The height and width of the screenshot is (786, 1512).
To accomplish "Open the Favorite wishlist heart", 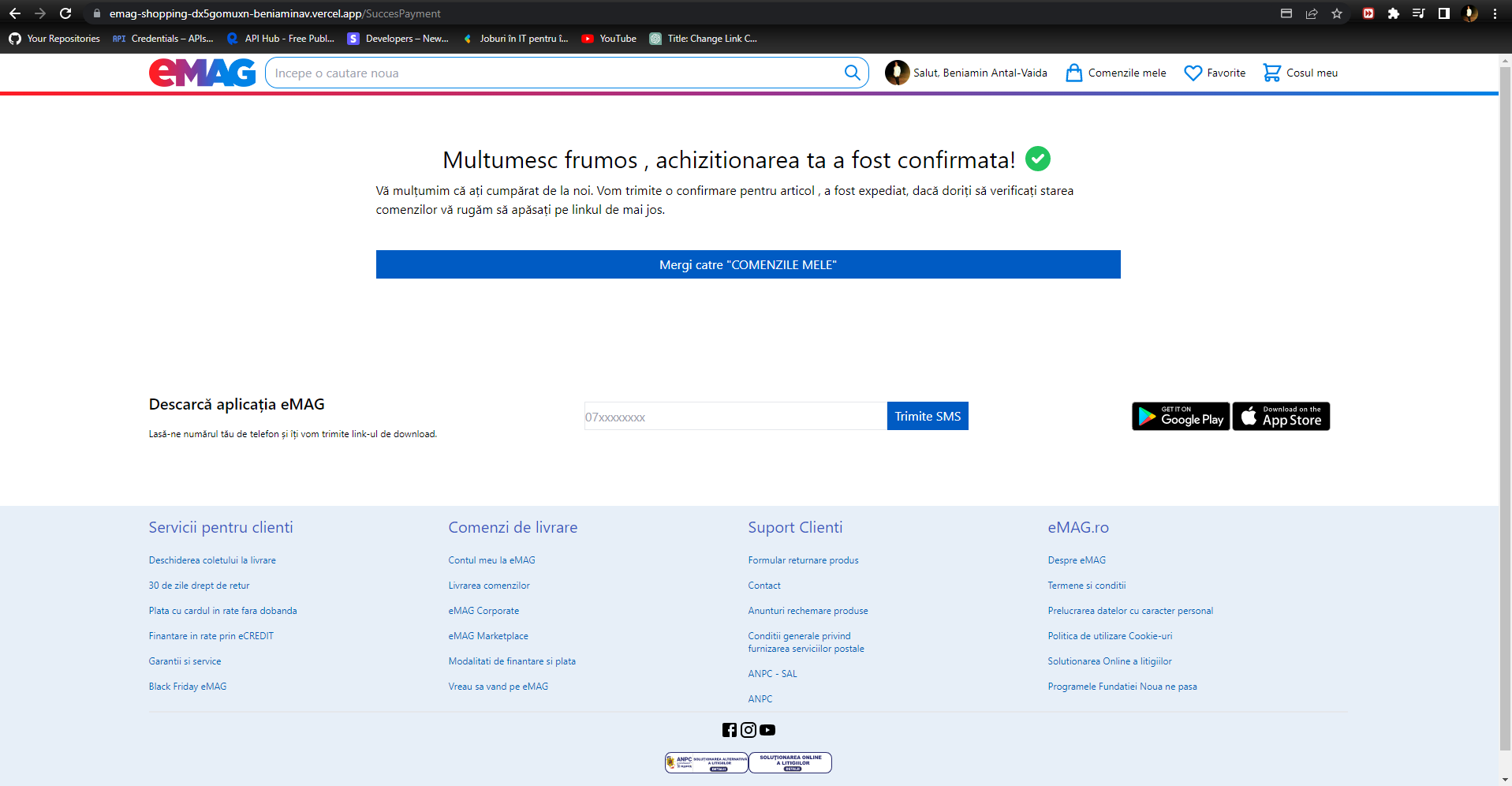I will (x=1214, y=72).
